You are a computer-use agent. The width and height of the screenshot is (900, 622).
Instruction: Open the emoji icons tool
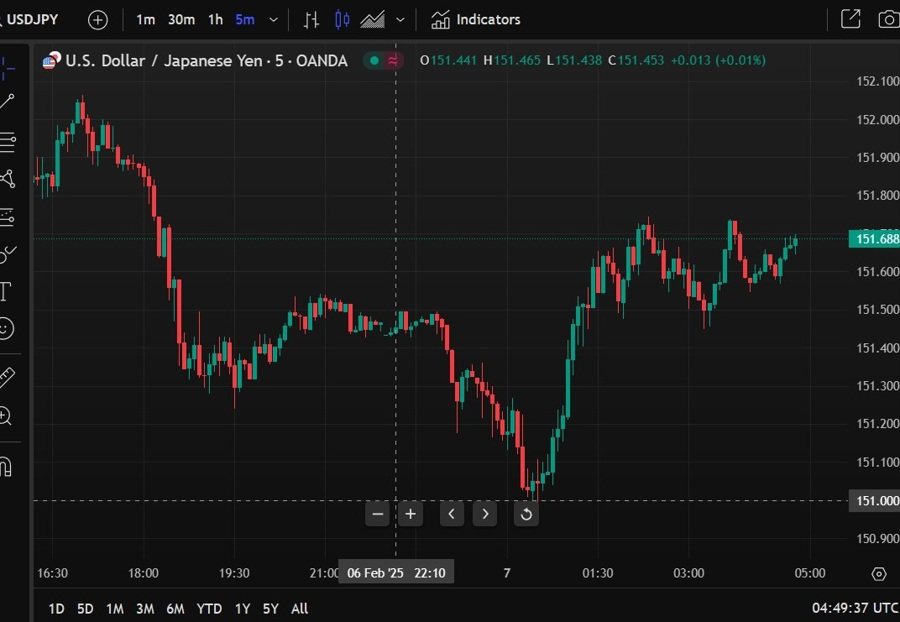click(x=6, y=329)
